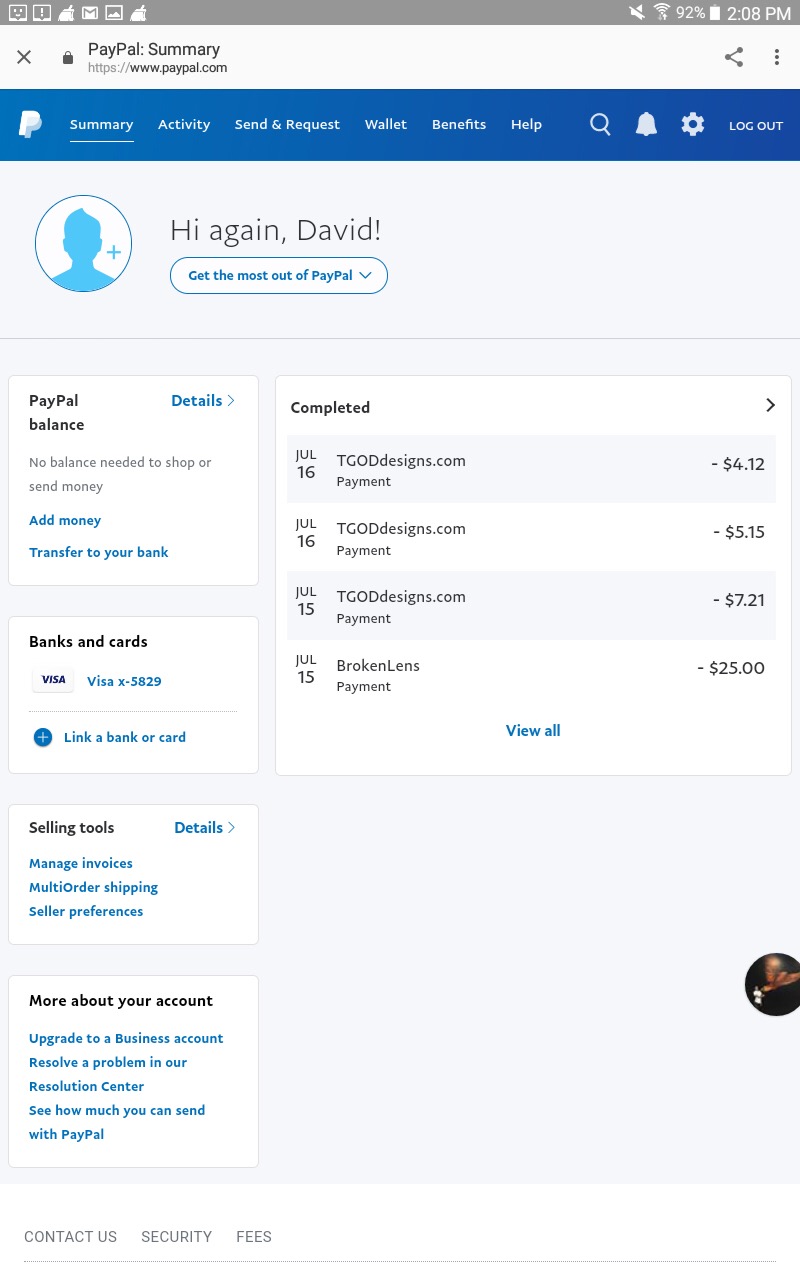Open browser three-dot overflow menu
This screenshot has height=1280, width=800.
coord(776,57)
